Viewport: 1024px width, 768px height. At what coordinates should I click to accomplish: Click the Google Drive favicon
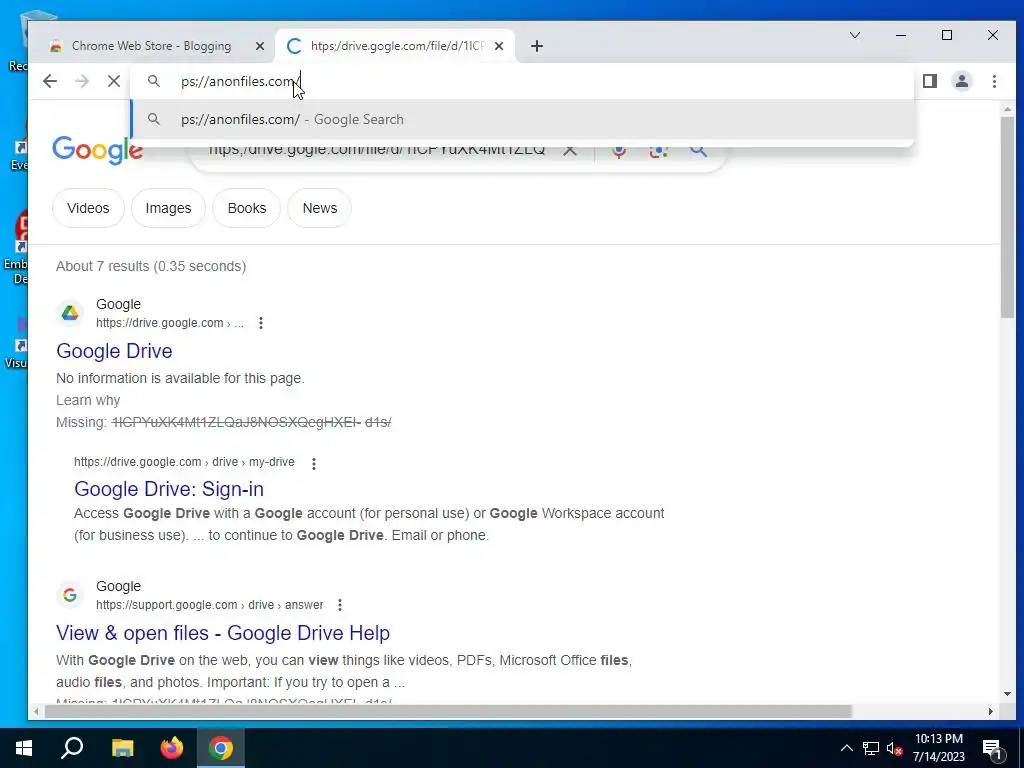point(70,313)
